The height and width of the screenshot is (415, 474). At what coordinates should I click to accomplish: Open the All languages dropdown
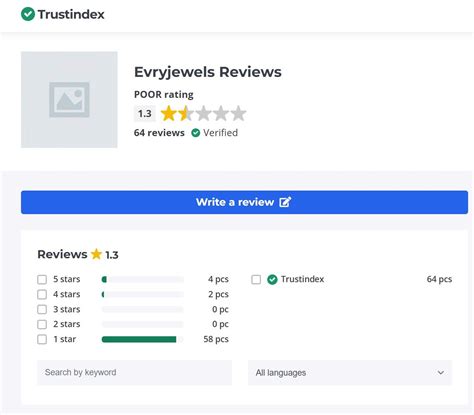click(x=350, y=373)
